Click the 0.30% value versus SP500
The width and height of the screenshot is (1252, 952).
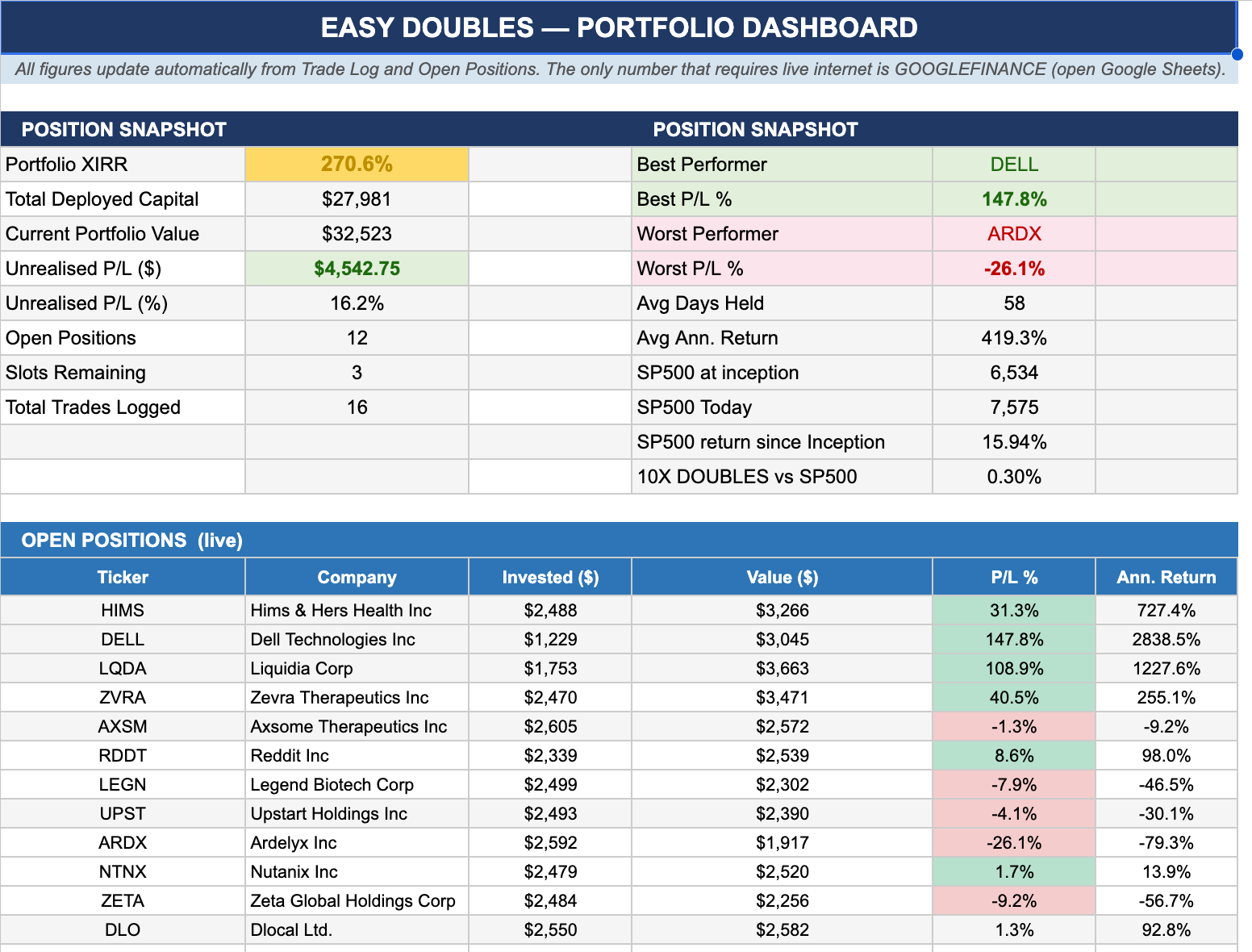pyautogui.click(x=1014, y=477)
